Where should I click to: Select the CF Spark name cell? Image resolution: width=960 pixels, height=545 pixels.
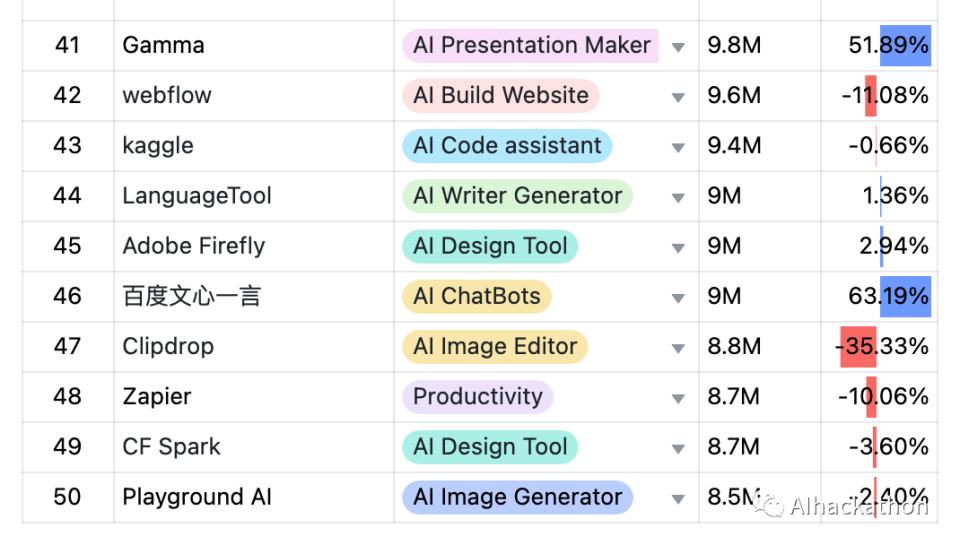[x=253, y=447]
